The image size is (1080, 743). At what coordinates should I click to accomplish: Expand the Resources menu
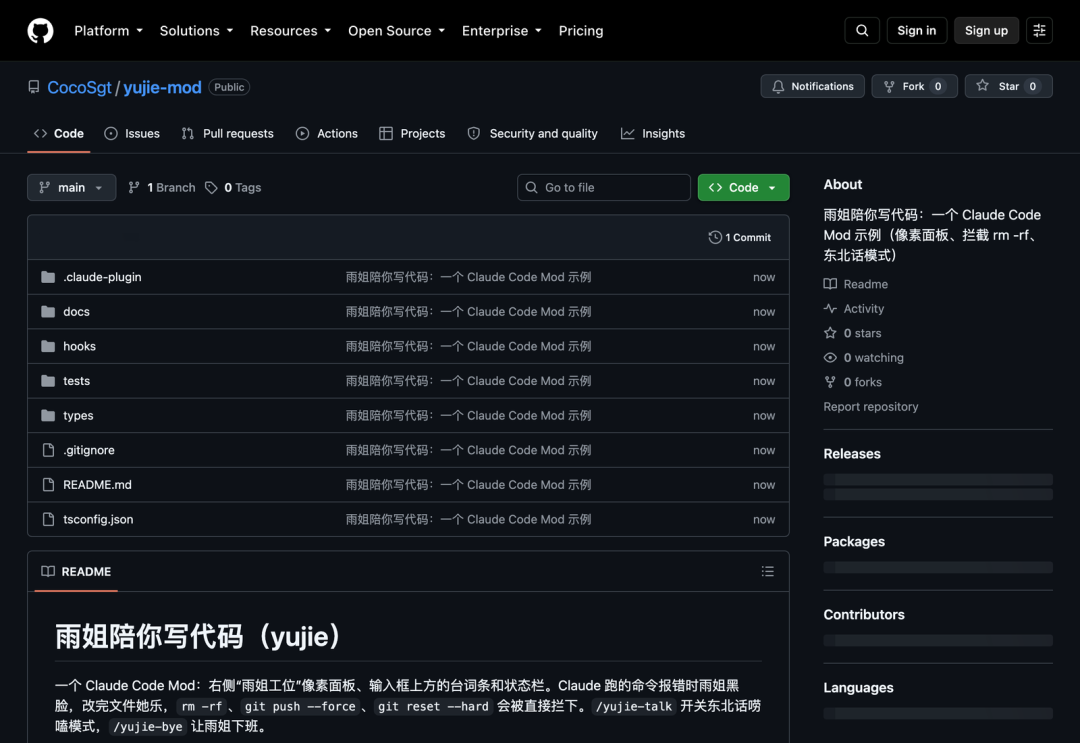click(290, 31)
